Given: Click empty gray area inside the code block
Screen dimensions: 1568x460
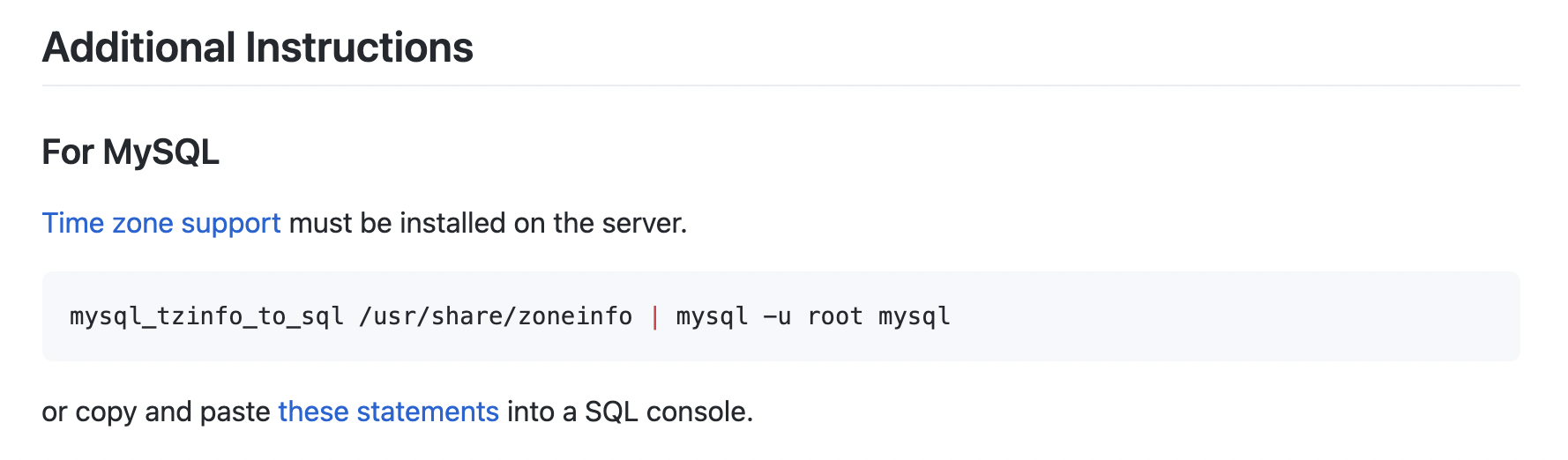Looking at the screenshot, I should pos(1235,316).
